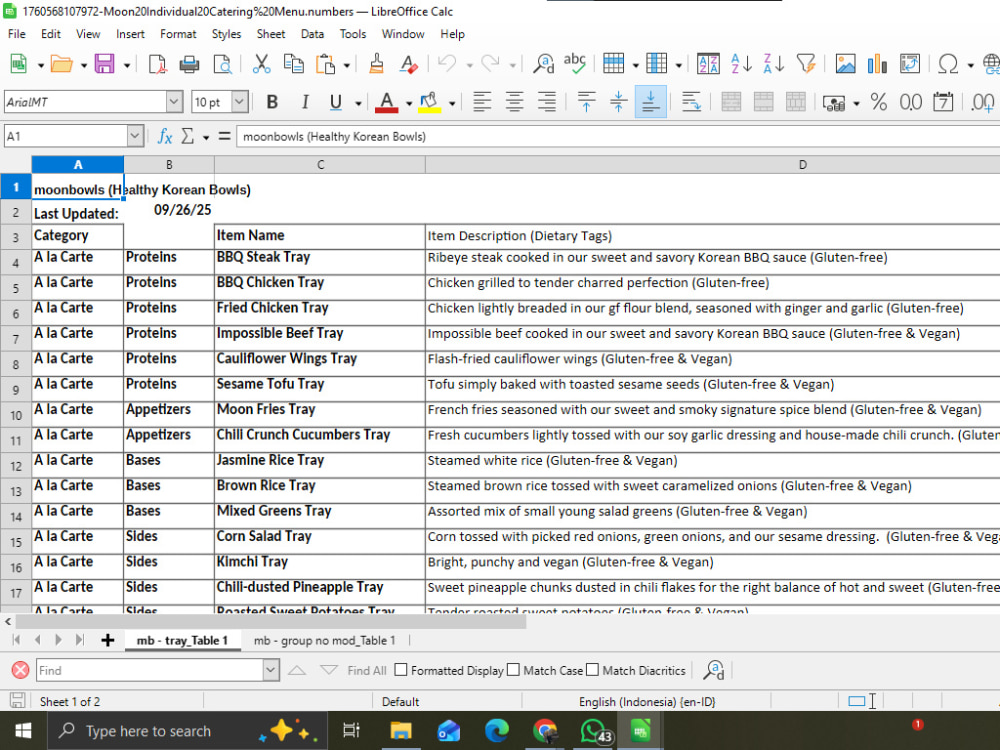Viewport: 1000px width, 750px height.
Task: Expand Paste options dropdown arrow
Action: [346, 65]
